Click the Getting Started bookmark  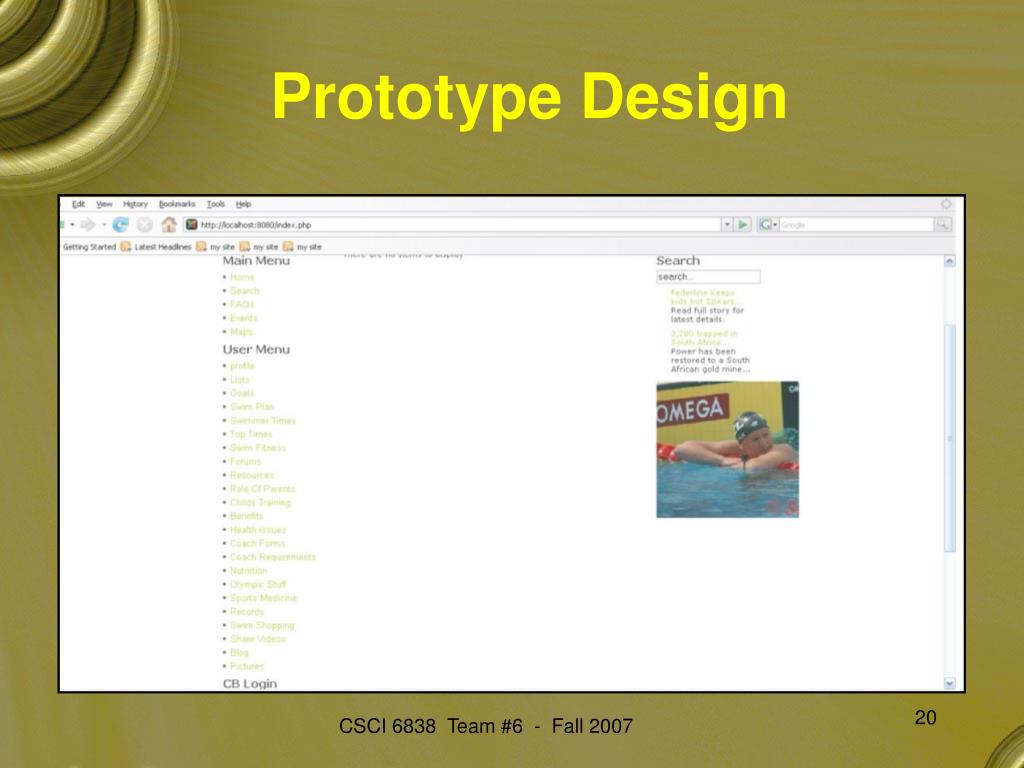pos(89,247)
